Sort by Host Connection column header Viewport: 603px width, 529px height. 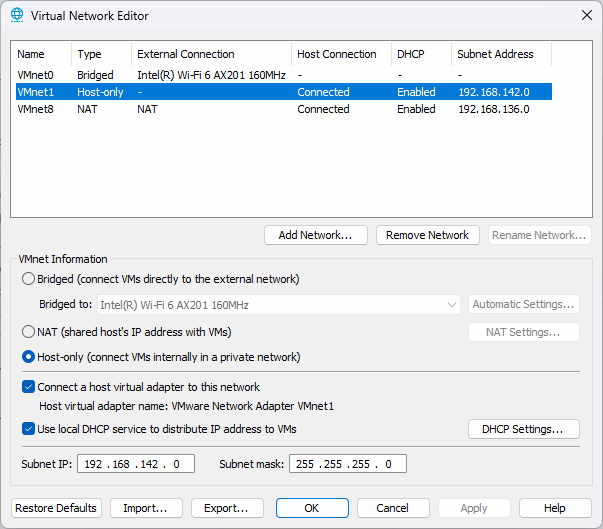click(x=341, y=54)
